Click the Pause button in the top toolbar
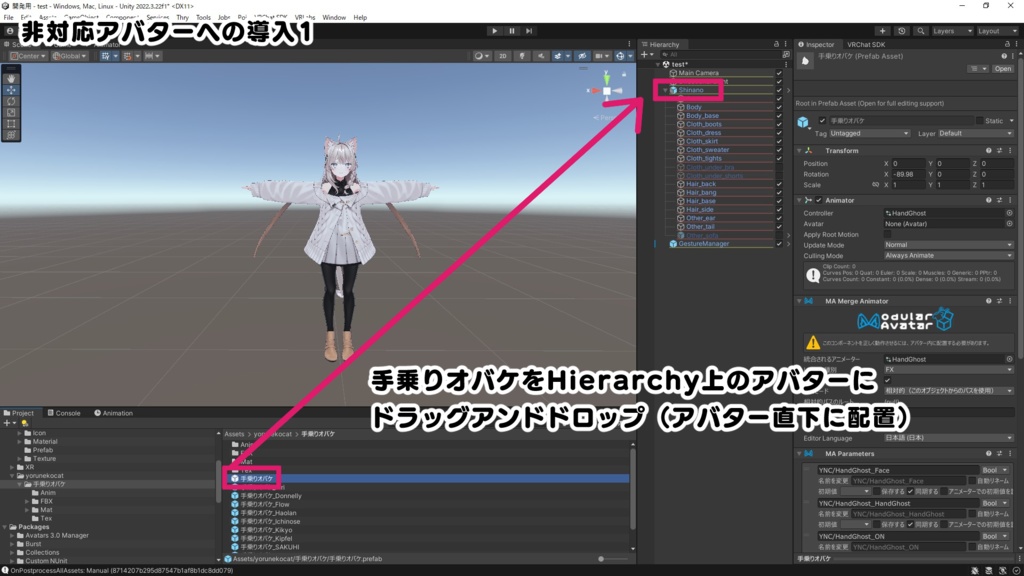Image resolution: width=1024 pixels, height=576 pixels. point(513,31)
